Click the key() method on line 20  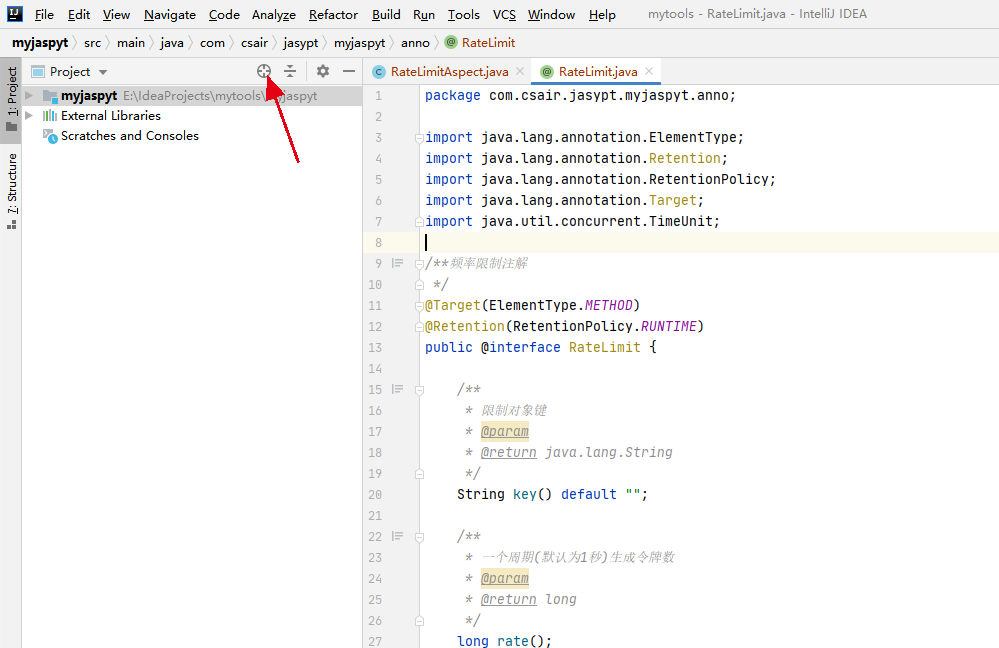click(533, 494)
